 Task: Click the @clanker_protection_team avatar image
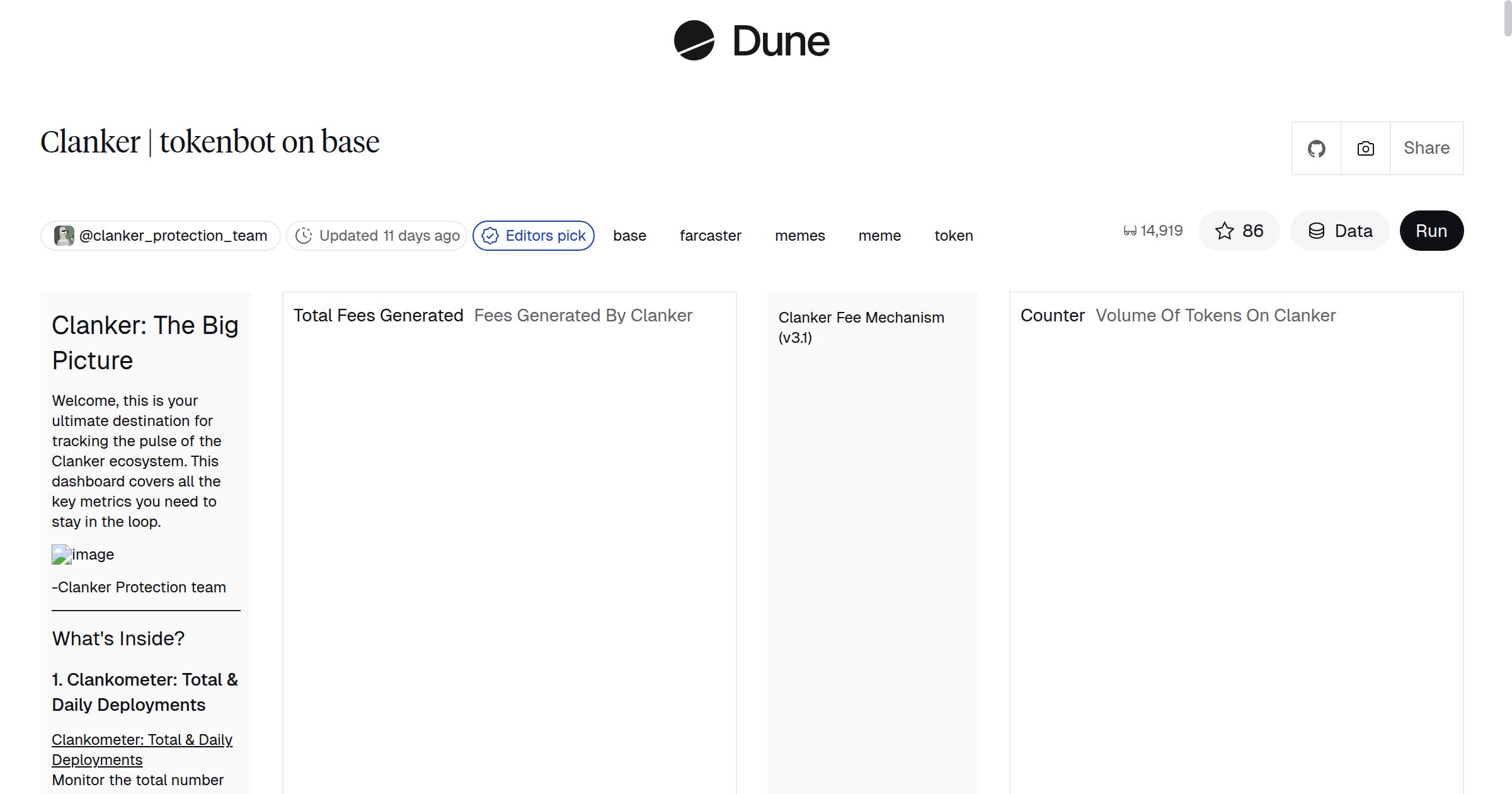click(64, 235)
